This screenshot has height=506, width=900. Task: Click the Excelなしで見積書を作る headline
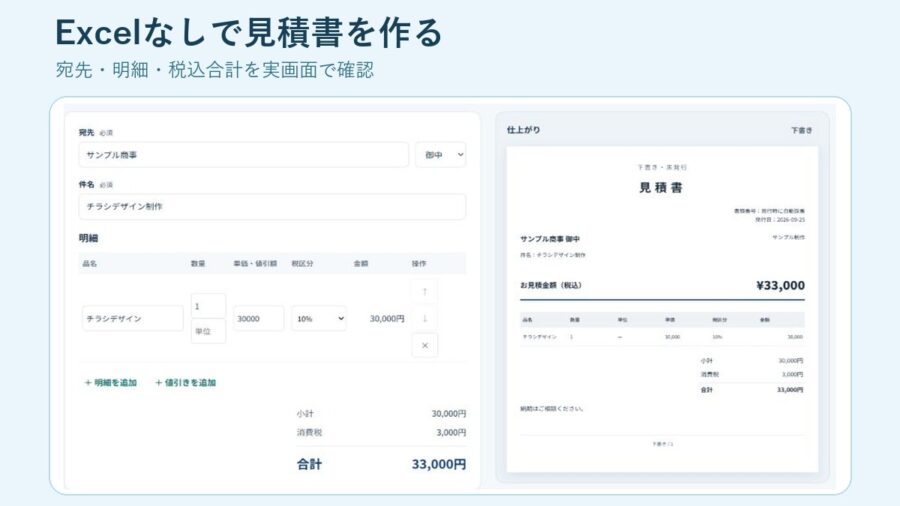pyautogui.click(x=249, y=32)
